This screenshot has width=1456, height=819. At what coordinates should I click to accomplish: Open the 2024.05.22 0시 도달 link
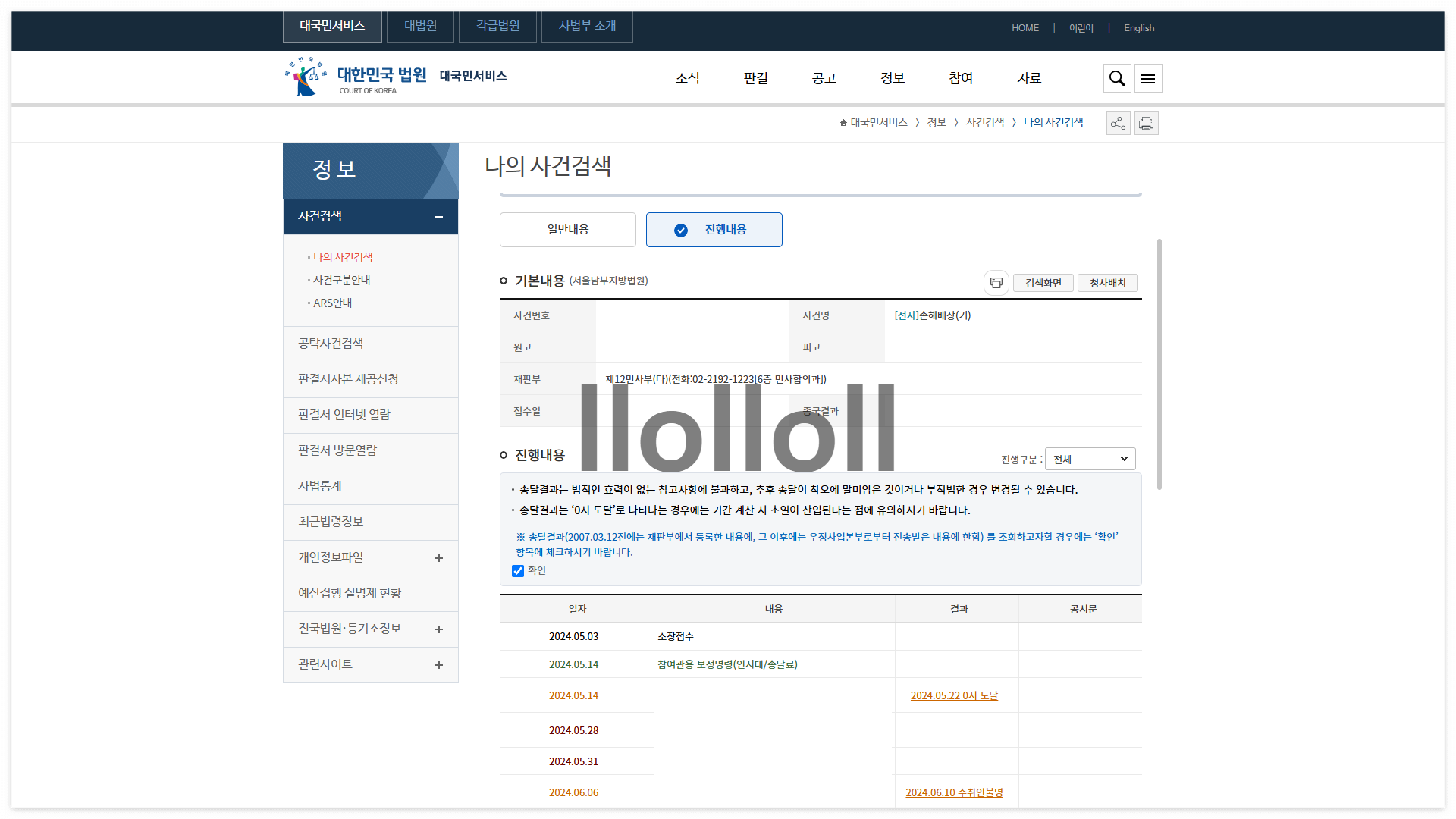point(954,695)
